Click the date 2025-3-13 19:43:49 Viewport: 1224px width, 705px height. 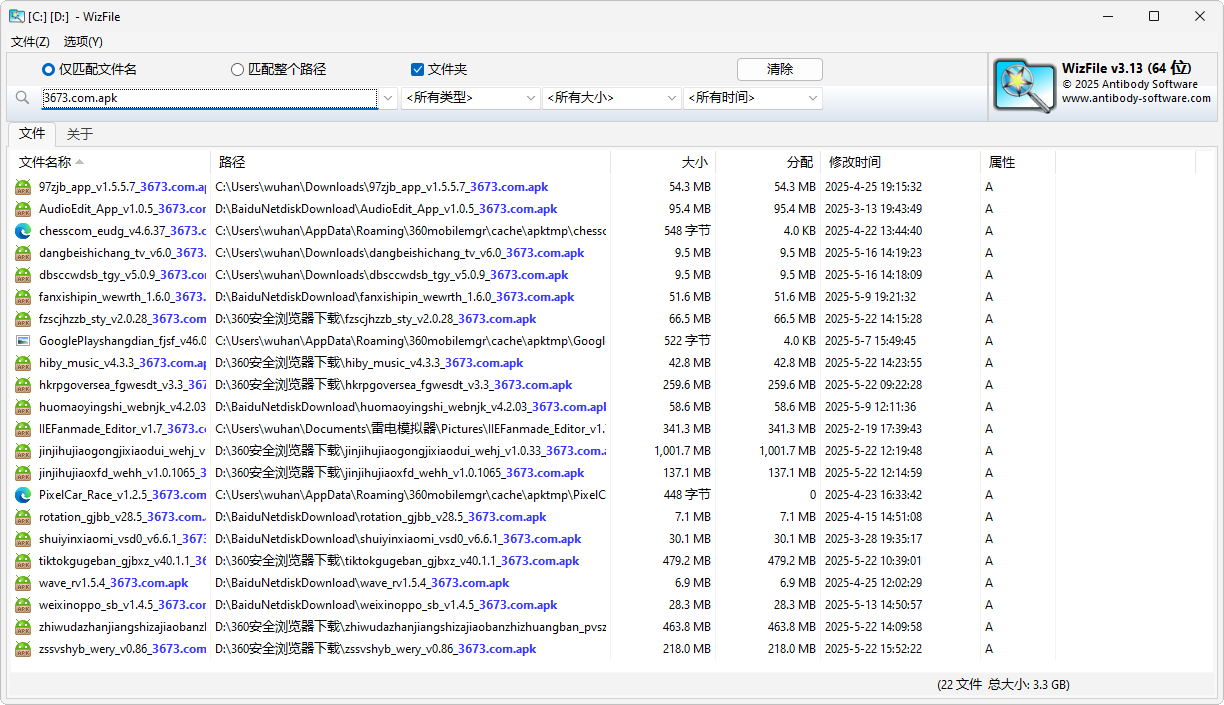click(873, 209)
